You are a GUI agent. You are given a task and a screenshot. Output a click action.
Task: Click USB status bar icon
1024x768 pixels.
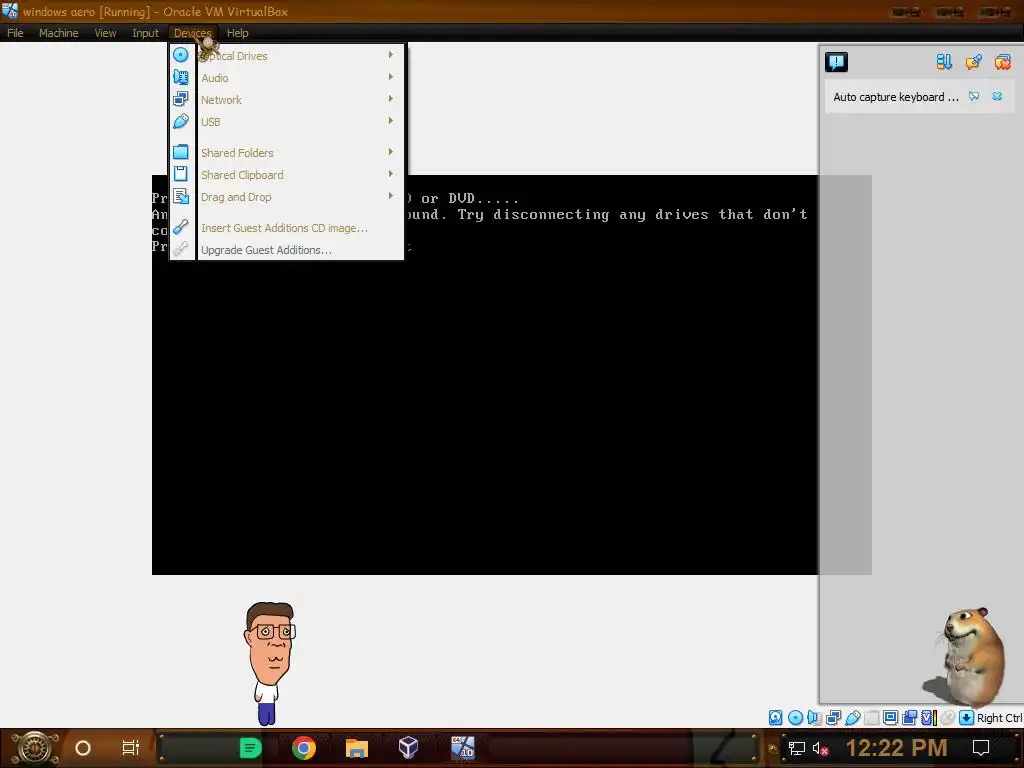852,718
